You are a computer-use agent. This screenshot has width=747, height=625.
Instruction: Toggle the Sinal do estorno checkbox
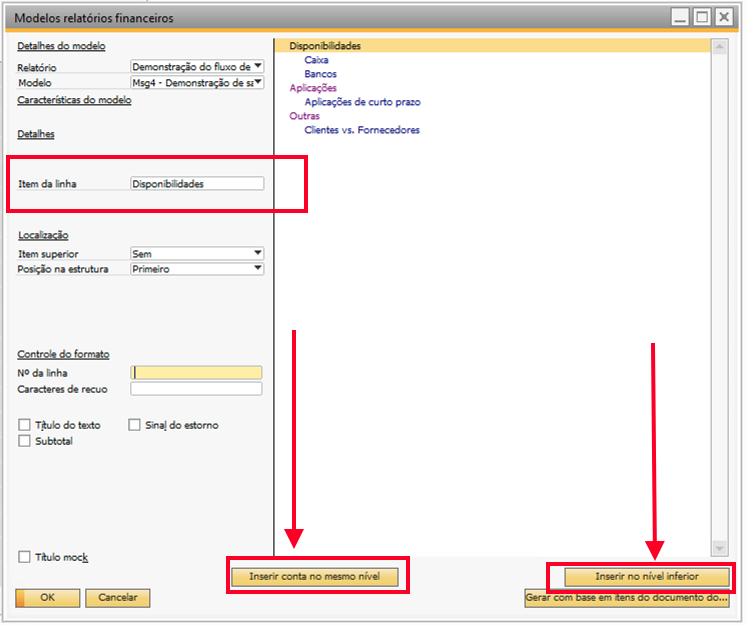tap(135, 425)
